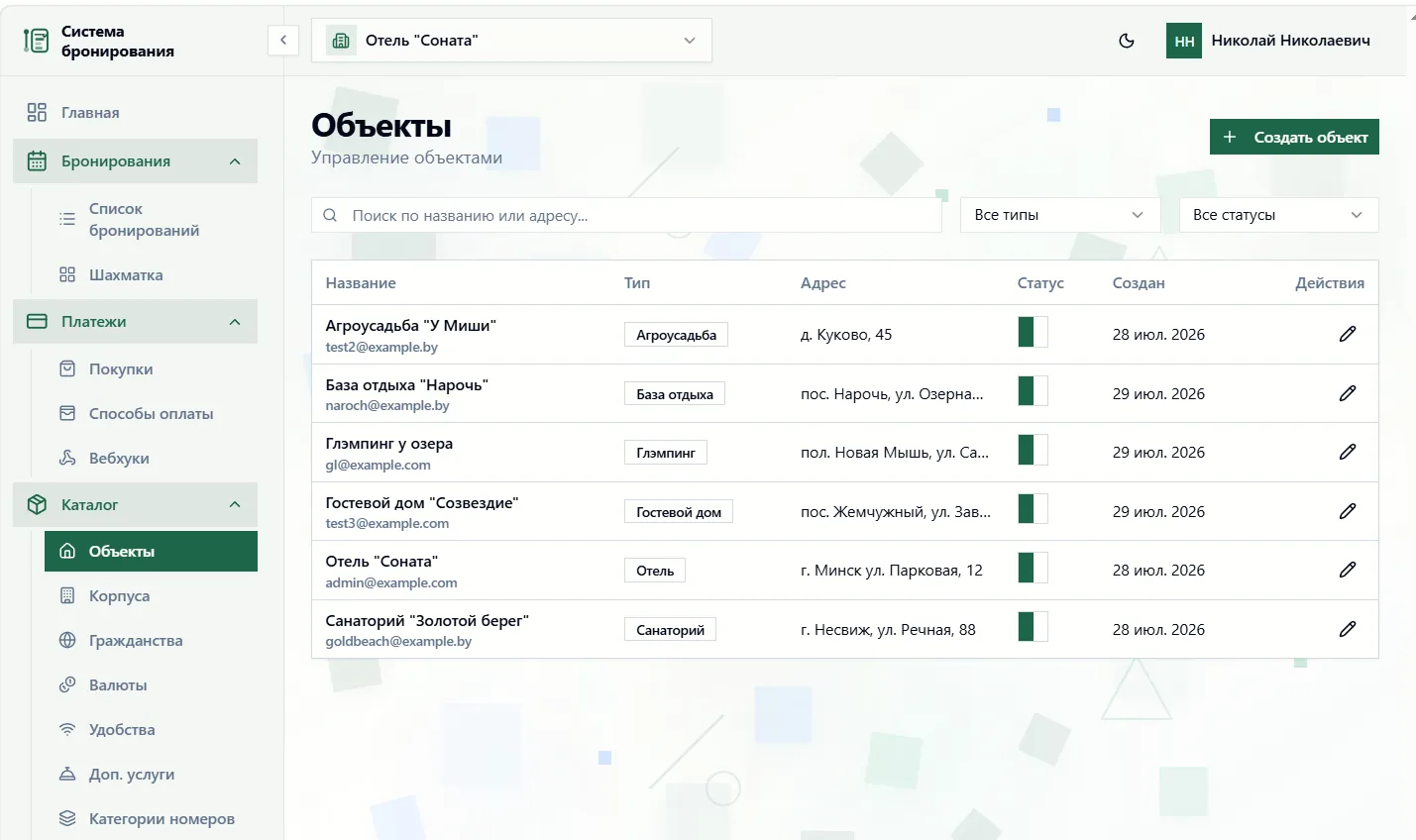The height and width of the screenshot is (840, 1416).
Task: Click the email gl@example.com
Action: (x=379, y=466)
